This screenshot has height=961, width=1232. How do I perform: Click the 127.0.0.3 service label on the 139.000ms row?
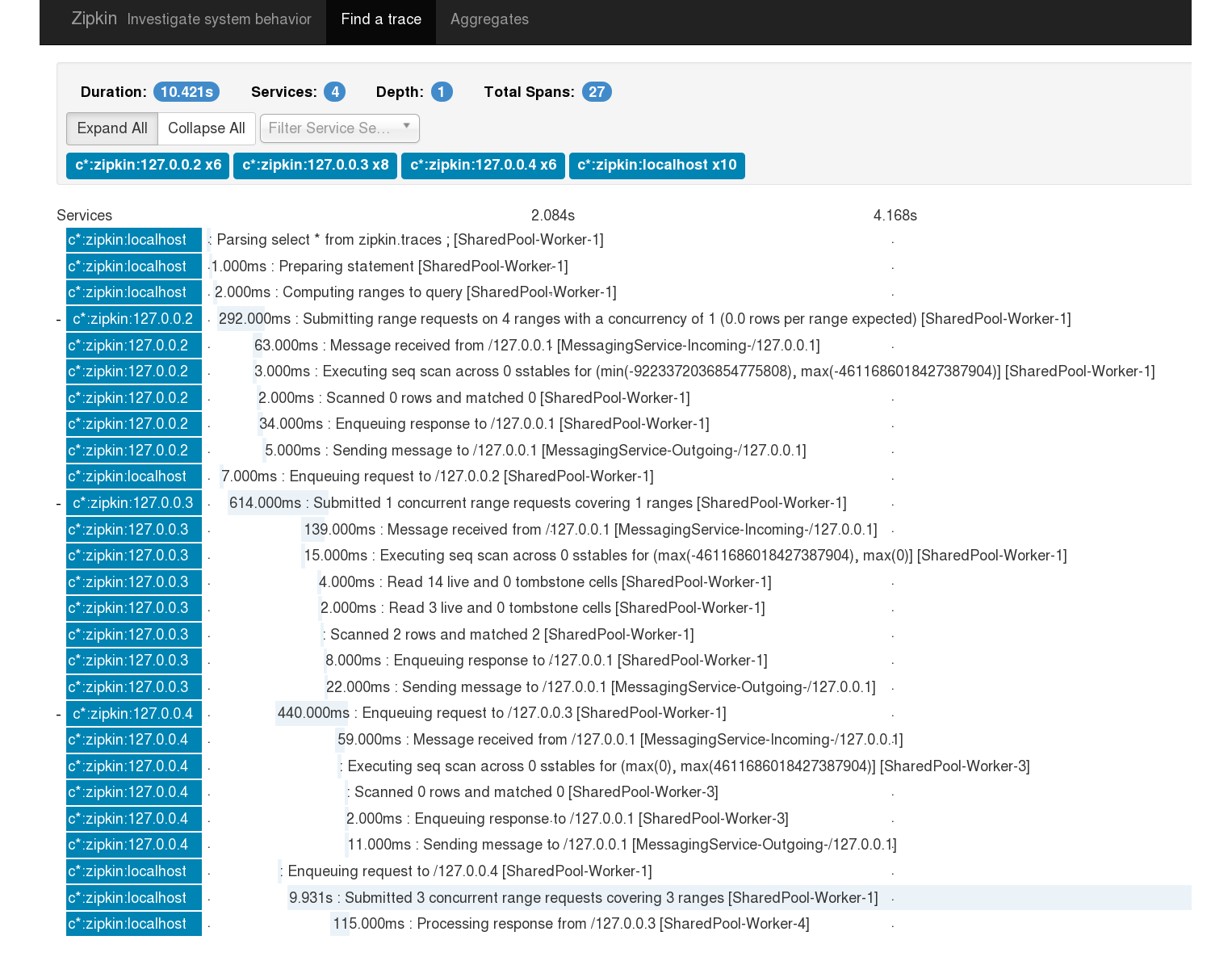coord(134,530)
